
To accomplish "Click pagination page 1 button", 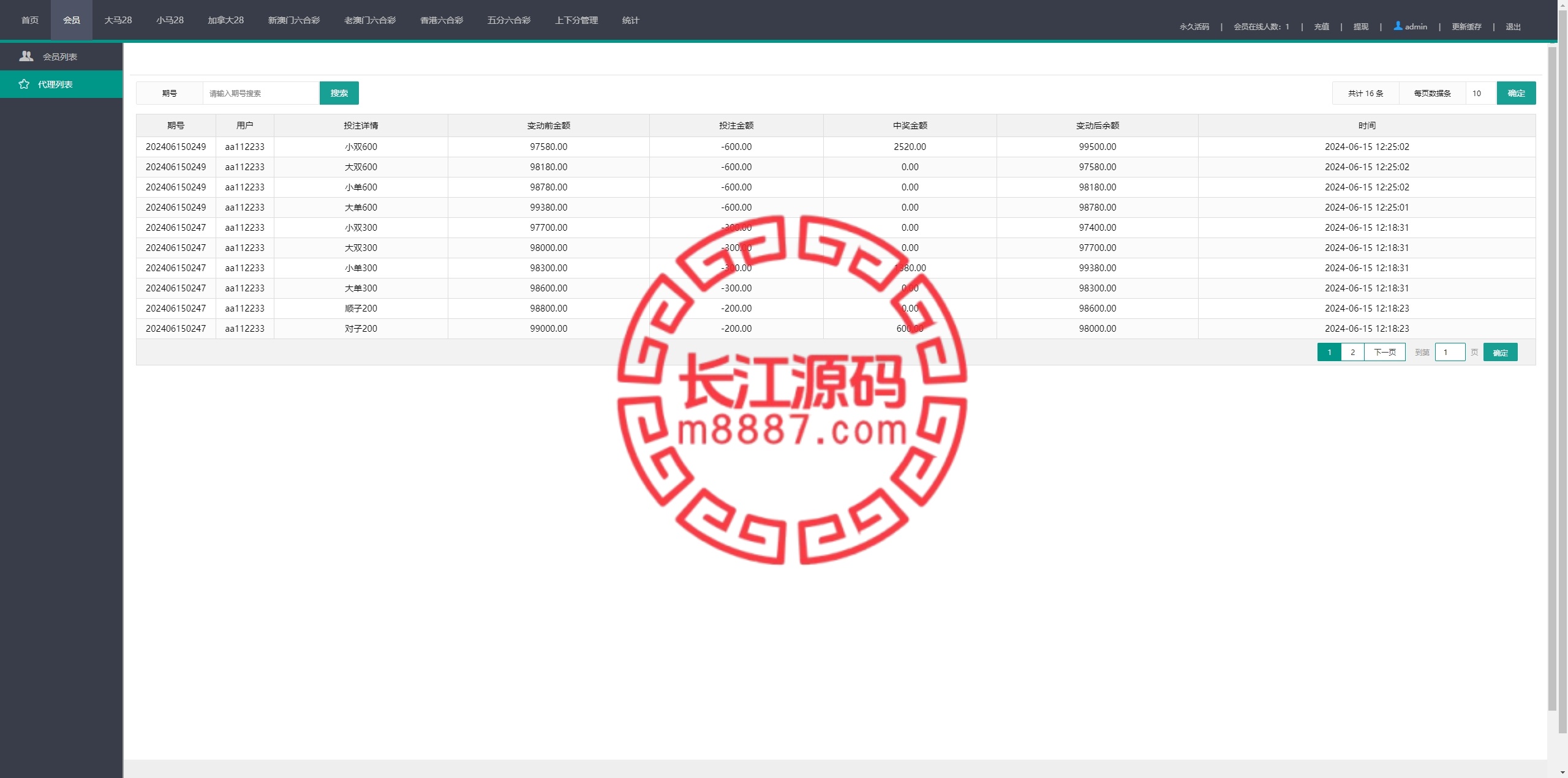I will 1329,352.
